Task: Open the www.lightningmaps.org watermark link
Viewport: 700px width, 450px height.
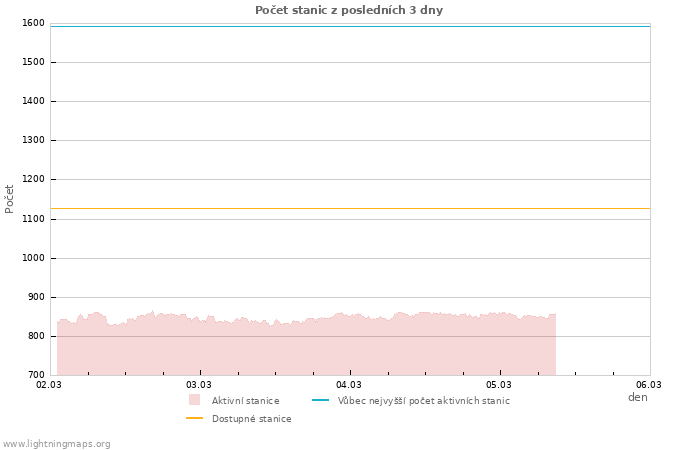Action: pyautogui.click(x=57, y=444)
